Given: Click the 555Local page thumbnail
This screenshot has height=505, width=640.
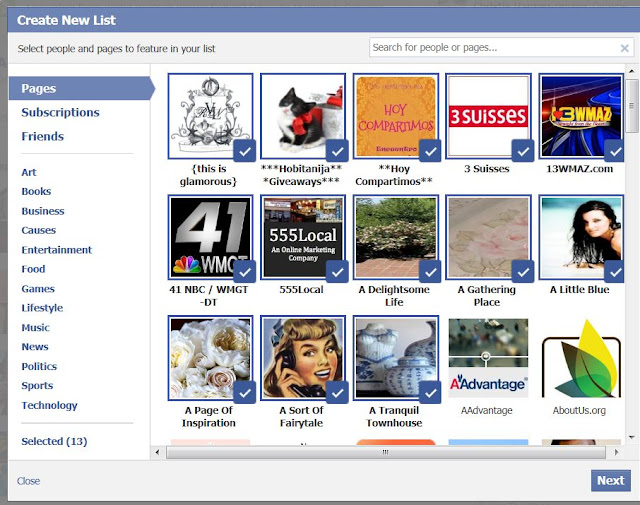Looking at the screenshot, I should 303,237.
